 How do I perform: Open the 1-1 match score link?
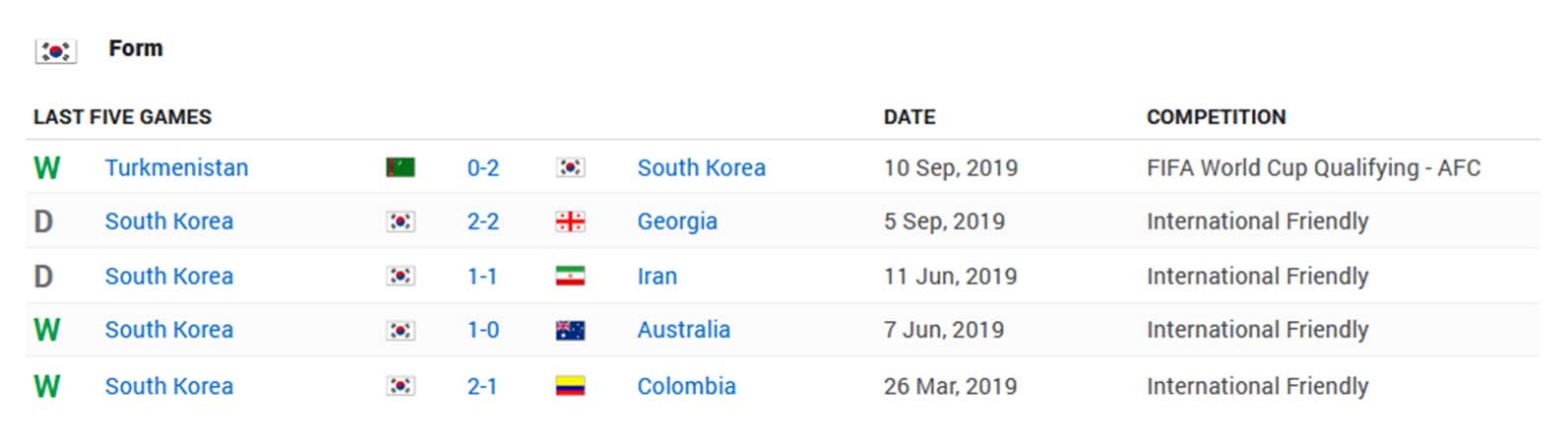482,276
